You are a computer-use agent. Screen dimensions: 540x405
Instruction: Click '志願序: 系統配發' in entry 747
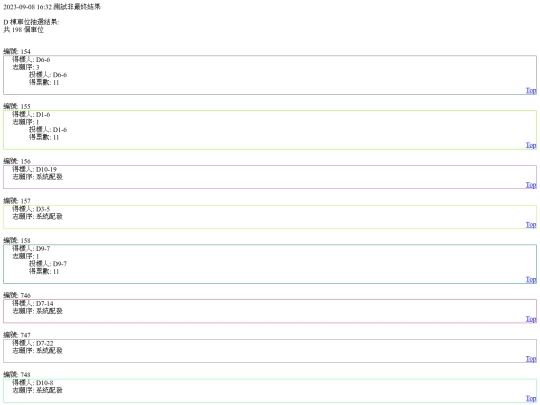click(x=38, y=350)
